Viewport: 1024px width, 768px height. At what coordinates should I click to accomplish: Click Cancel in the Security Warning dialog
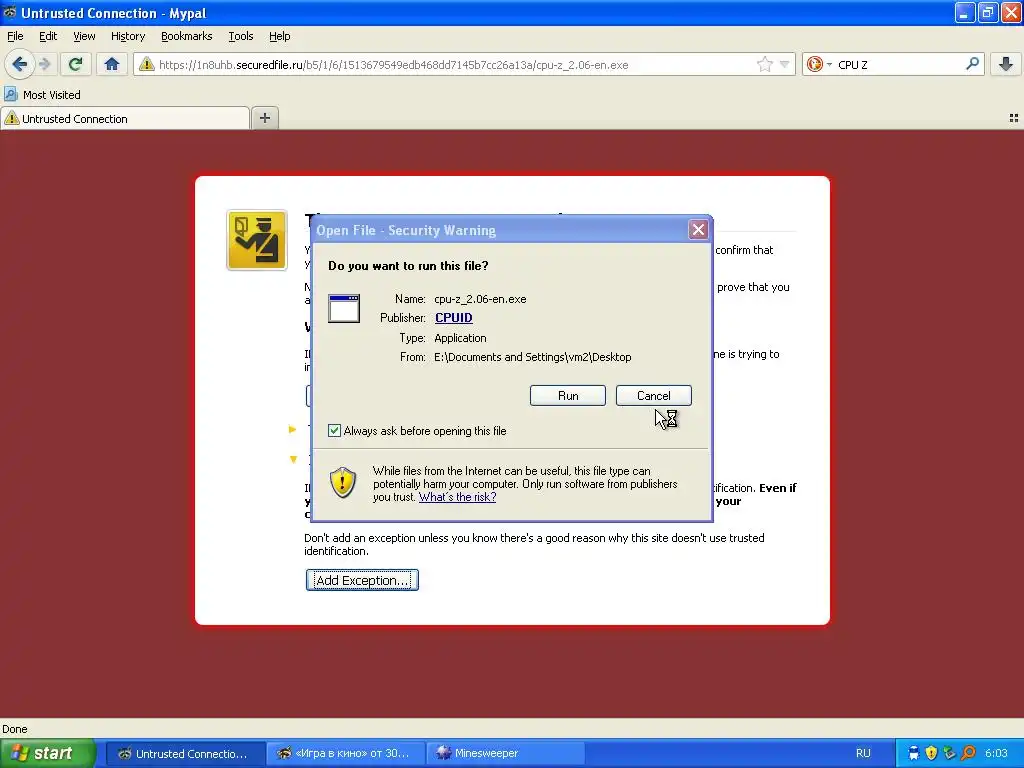pyautogui.click(x=653, y=396)
